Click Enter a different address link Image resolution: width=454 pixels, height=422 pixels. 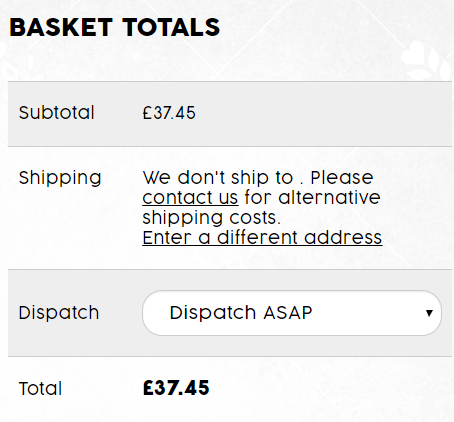pos(262,238)
